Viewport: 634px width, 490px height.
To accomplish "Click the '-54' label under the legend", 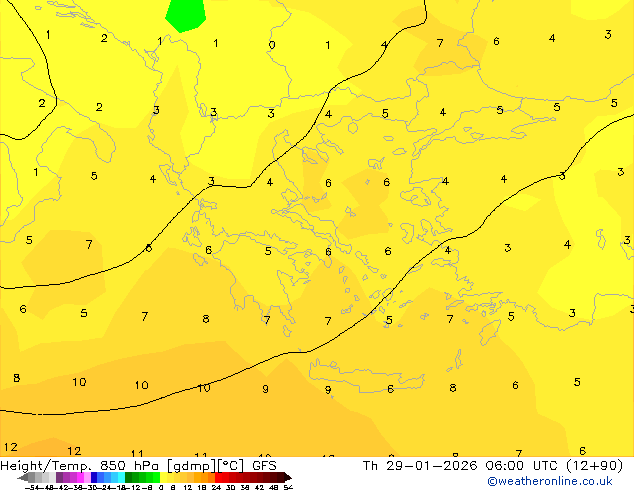I will click(x=32, y=487).
